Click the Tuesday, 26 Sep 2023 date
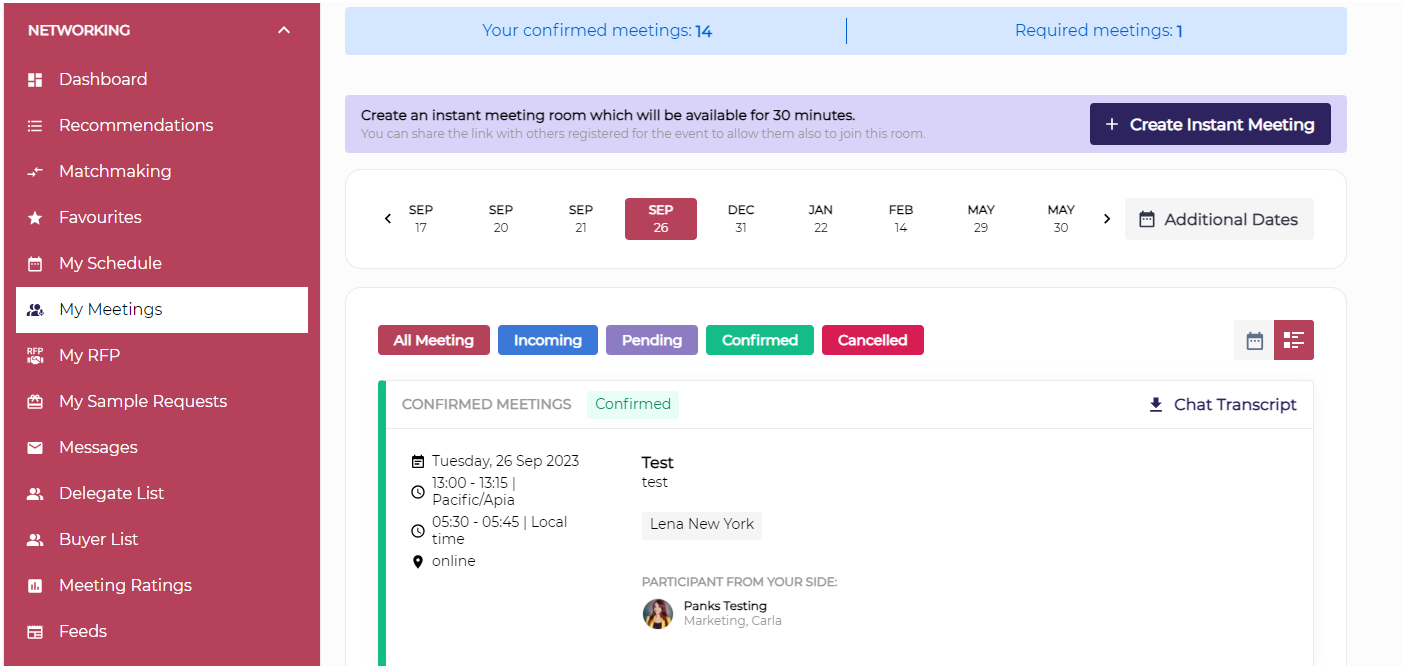1405x668 pixels. 505,461
